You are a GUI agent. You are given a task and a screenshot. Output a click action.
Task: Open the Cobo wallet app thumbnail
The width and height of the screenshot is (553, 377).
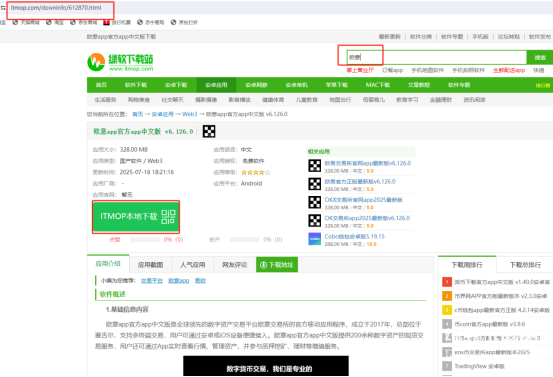[314, 239]
